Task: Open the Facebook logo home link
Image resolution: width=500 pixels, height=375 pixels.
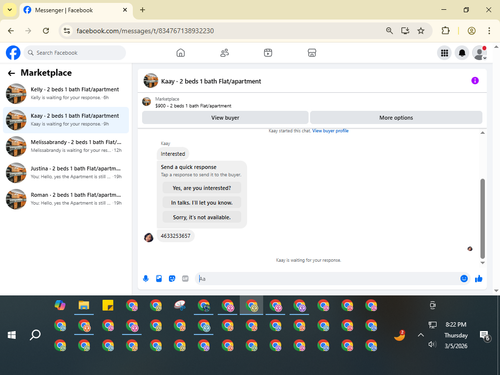Action: coord(13,53)
